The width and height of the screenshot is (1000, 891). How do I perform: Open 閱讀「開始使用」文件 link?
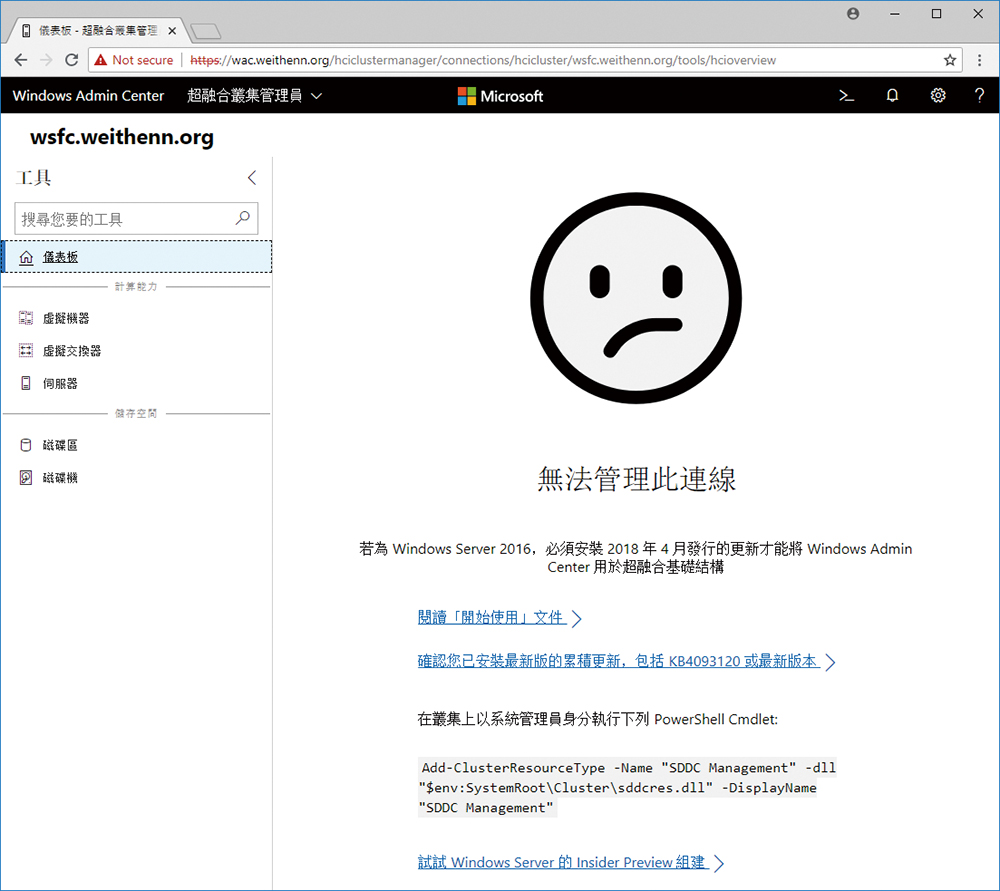pyautogui.click(x=499, y=618)
